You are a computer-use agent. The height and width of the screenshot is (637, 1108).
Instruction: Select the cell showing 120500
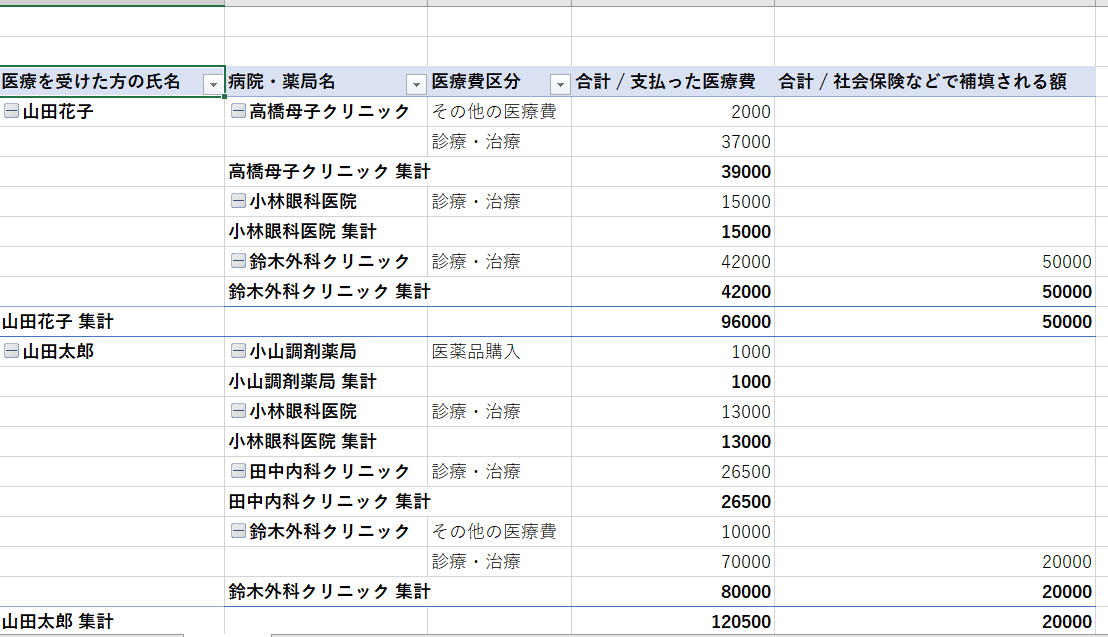[x=740, y=621]
